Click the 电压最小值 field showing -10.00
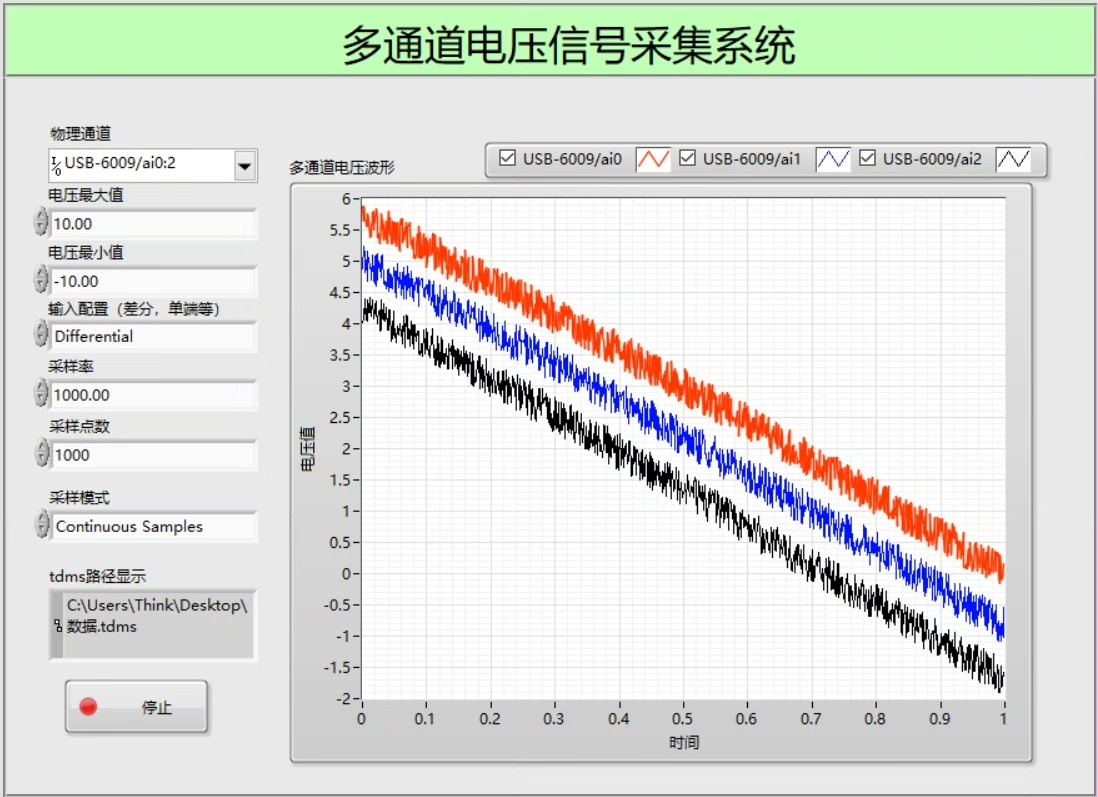 (x=154, y=282)
